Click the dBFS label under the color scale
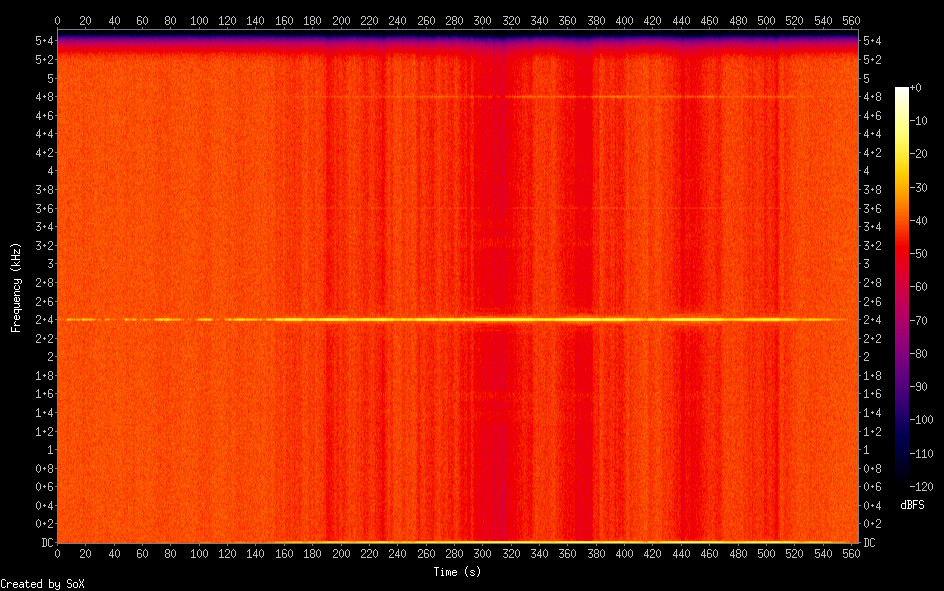The image size is (944, 591). click(x=912, y=504)
